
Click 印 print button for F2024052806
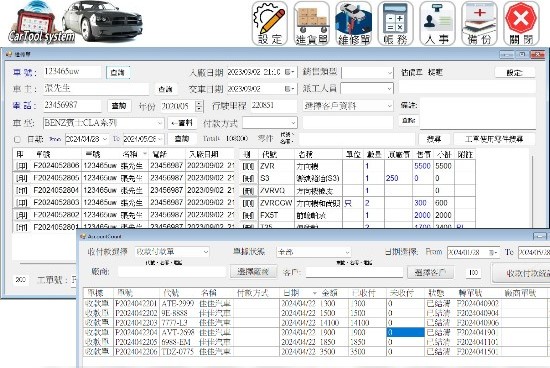21,166
